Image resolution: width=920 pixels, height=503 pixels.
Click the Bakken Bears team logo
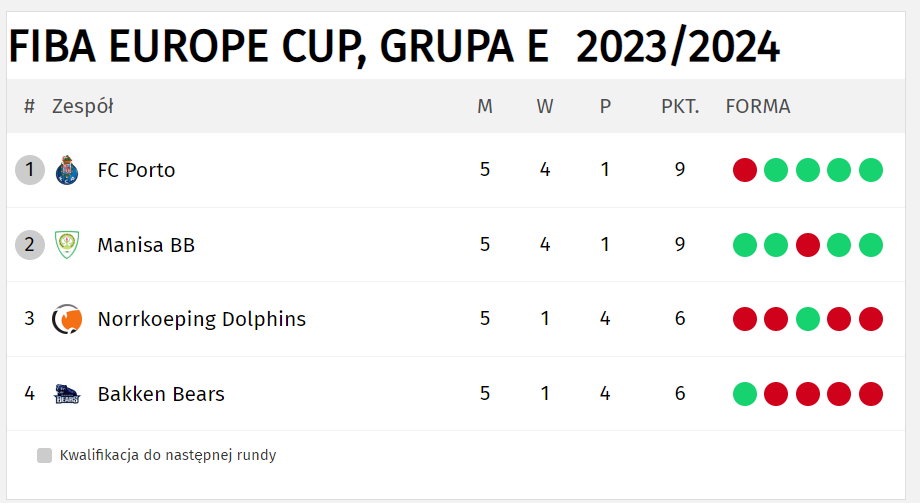coord(67,394)
